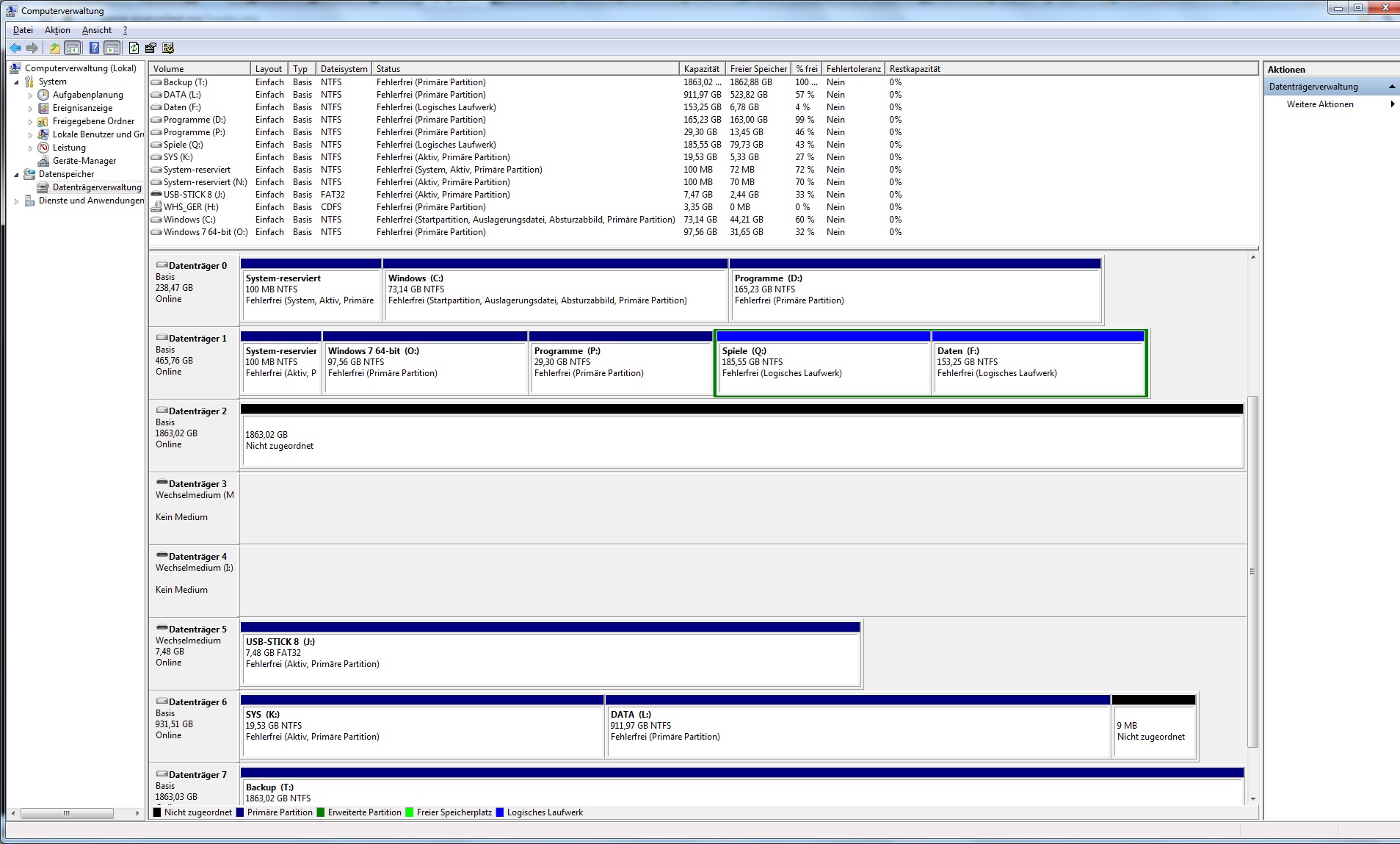
Task: Click the green Erweiterte Partition legend swatch
Action: pyautogui.click(x=321, y=812)
